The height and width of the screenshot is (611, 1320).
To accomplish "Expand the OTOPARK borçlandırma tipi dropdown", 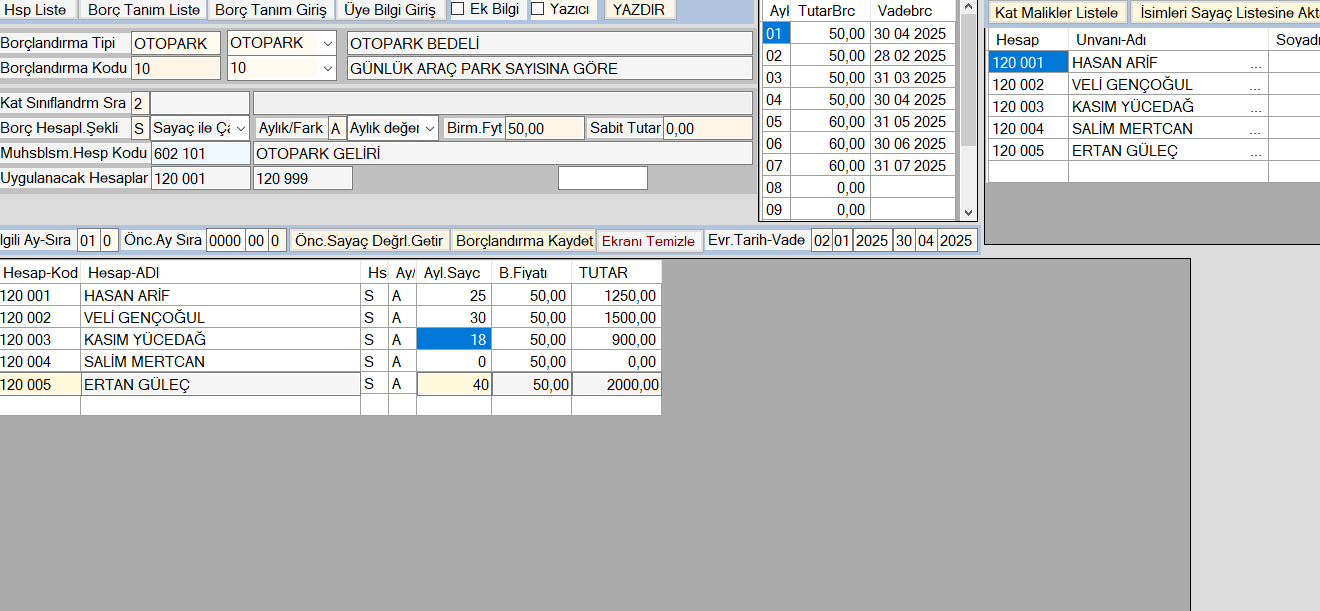I will pyautogui.click(x=328, y=44).
